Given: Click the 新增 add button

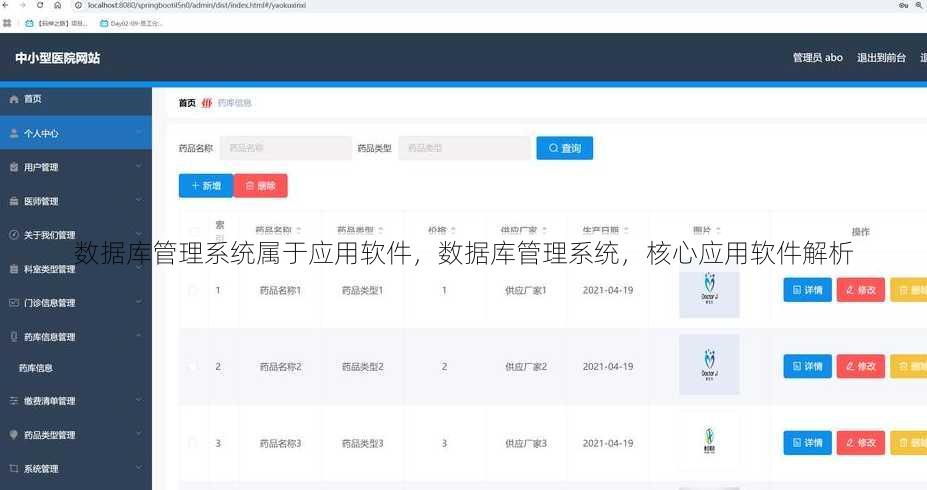Looking at the screenshot, I should pos(206,186).
